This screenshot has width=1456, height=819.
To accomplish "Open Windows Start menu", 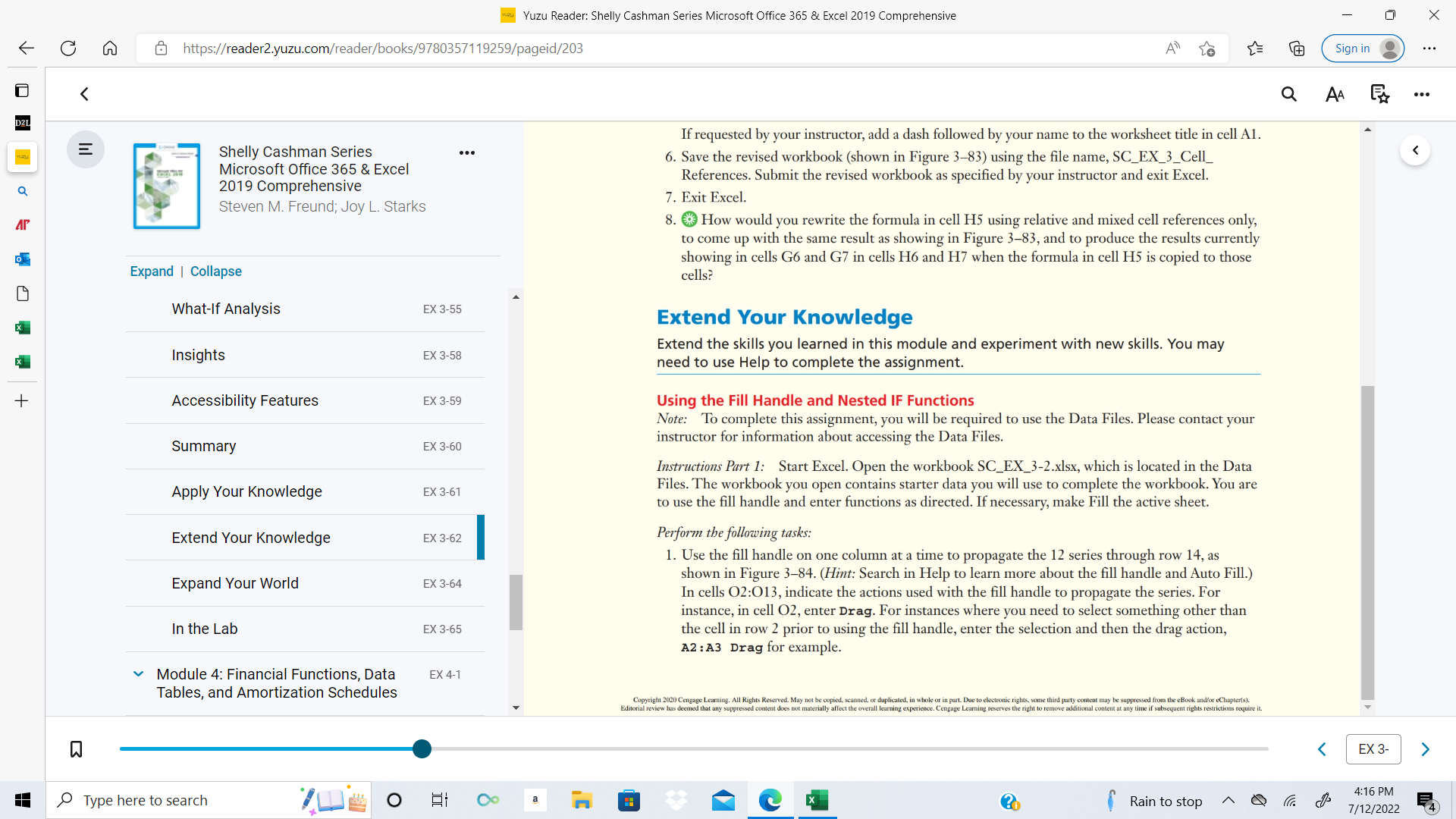I will 23,800.
